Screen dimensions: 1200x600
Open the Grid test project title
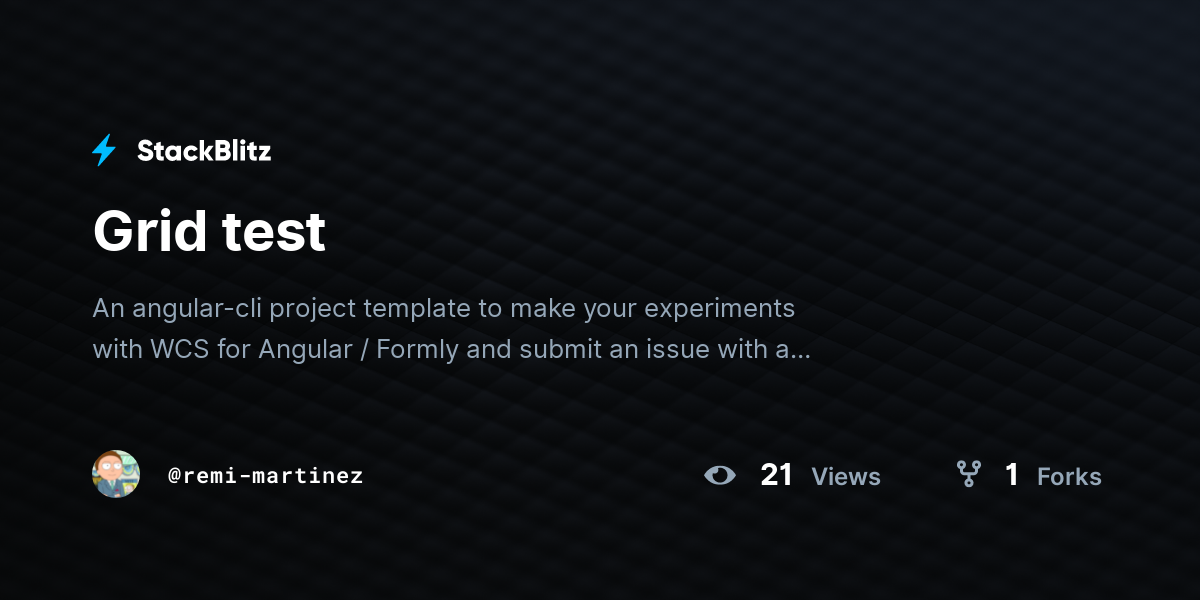[209, 232]
